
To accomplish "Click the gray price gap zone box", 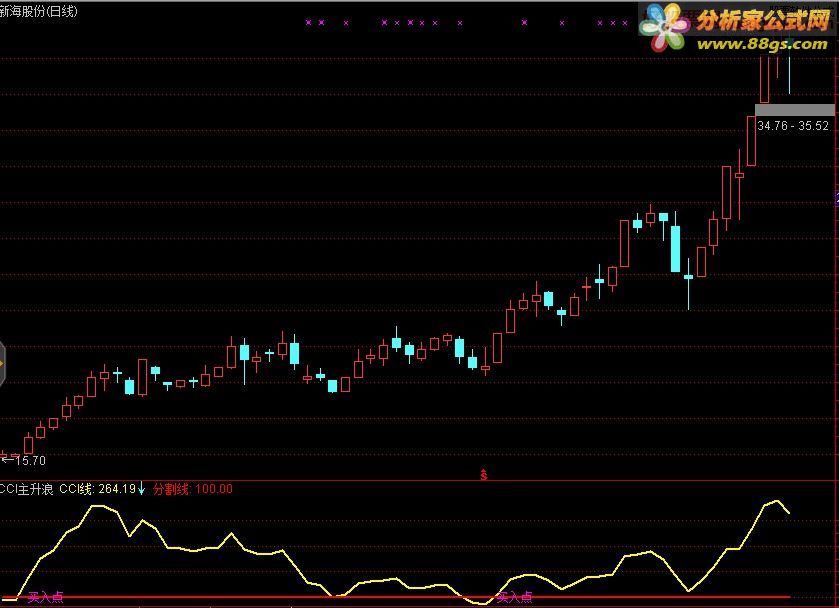I will pyautogui.click(x=795, y=110).
